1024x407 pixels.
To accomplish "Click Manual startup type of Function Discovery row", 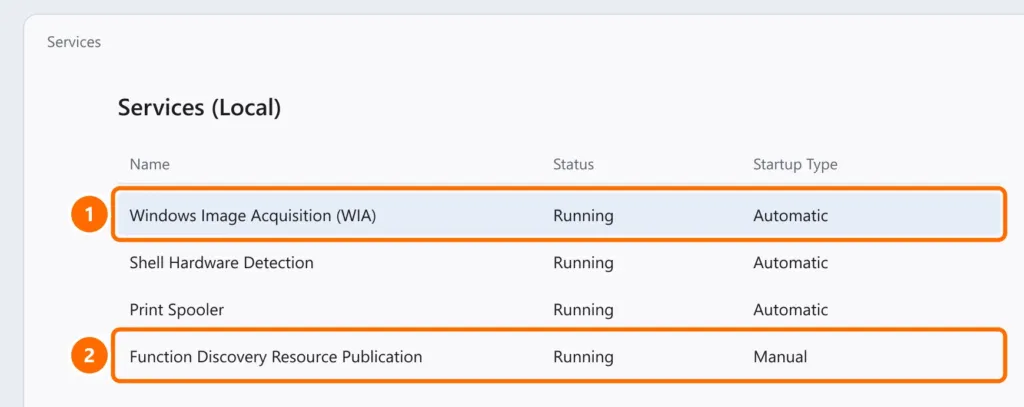I will pos(780,357).
